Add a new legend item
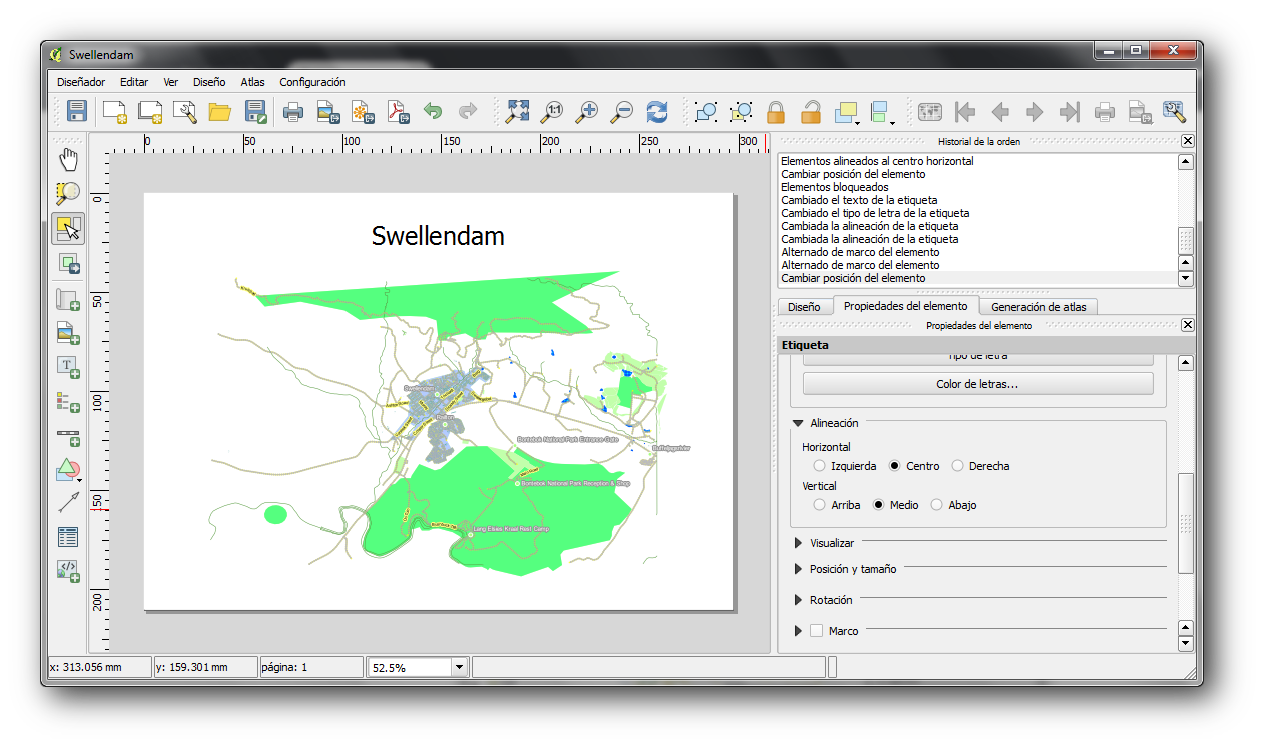The height and width of the screenshot is (747, 1264). click(x=68, y=402)
